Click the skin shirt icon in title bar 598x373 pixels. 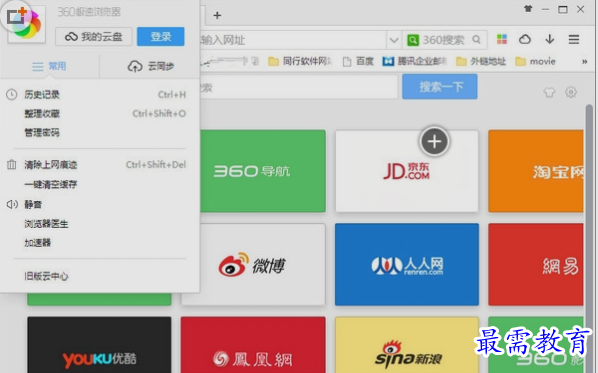point(528,9)
